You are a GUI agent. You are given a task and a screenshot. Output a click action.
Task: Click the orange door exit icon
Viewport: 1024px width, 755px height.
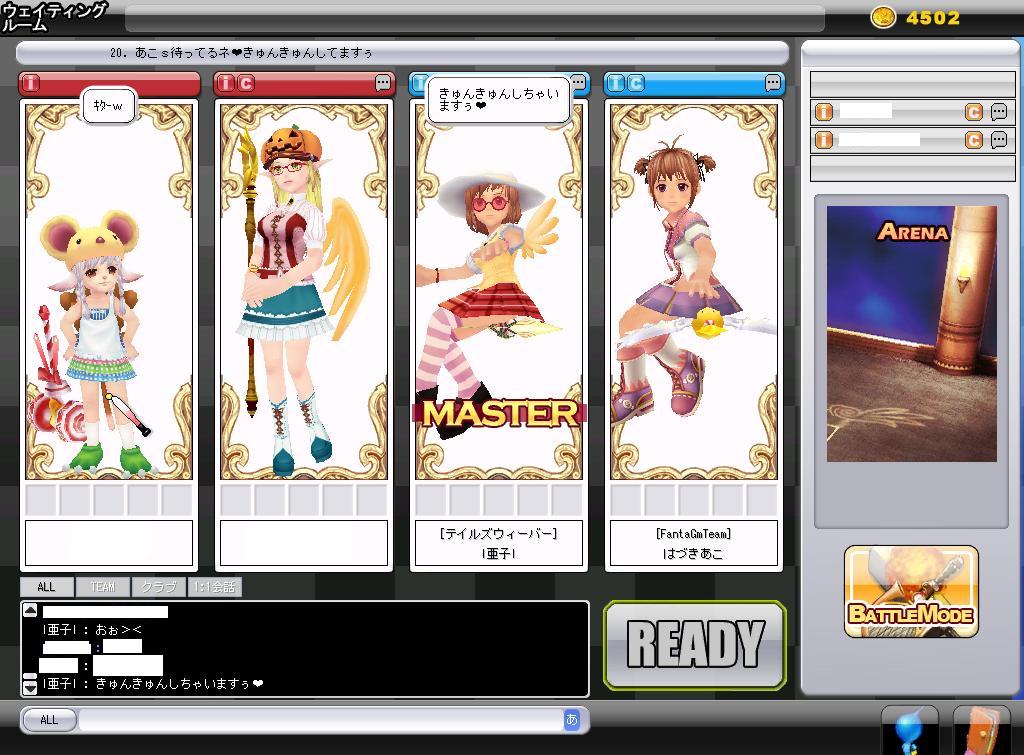click(981, 733)
